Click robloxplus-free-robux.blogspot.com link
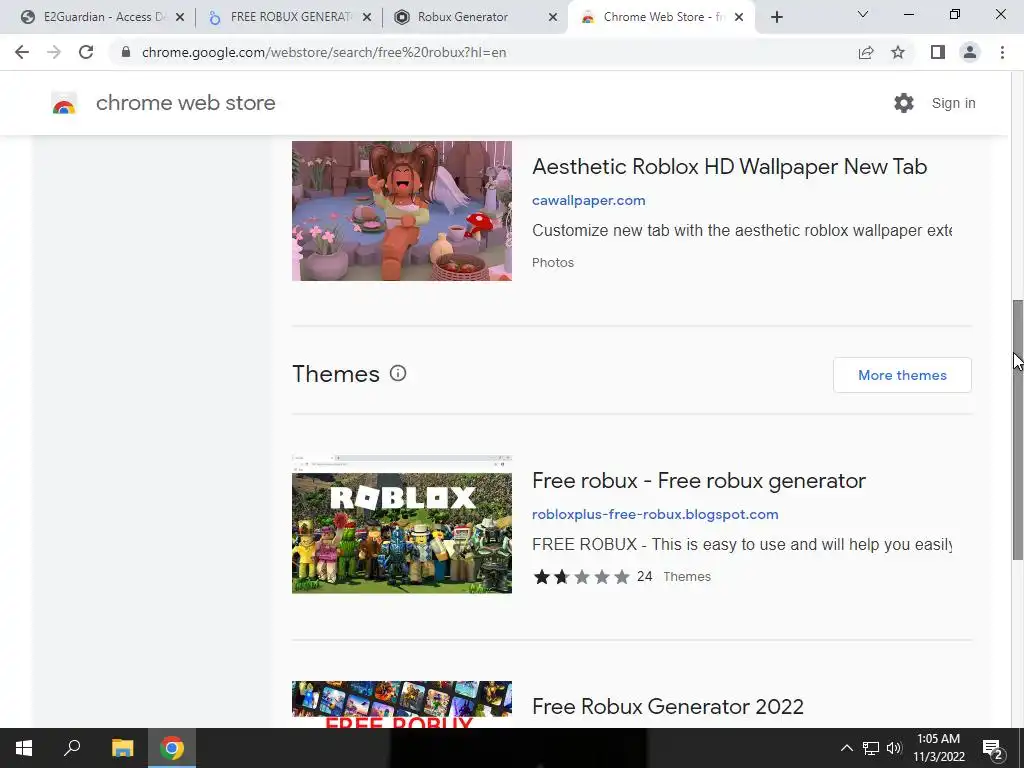The image size is (1024, 768). [655, 515]
